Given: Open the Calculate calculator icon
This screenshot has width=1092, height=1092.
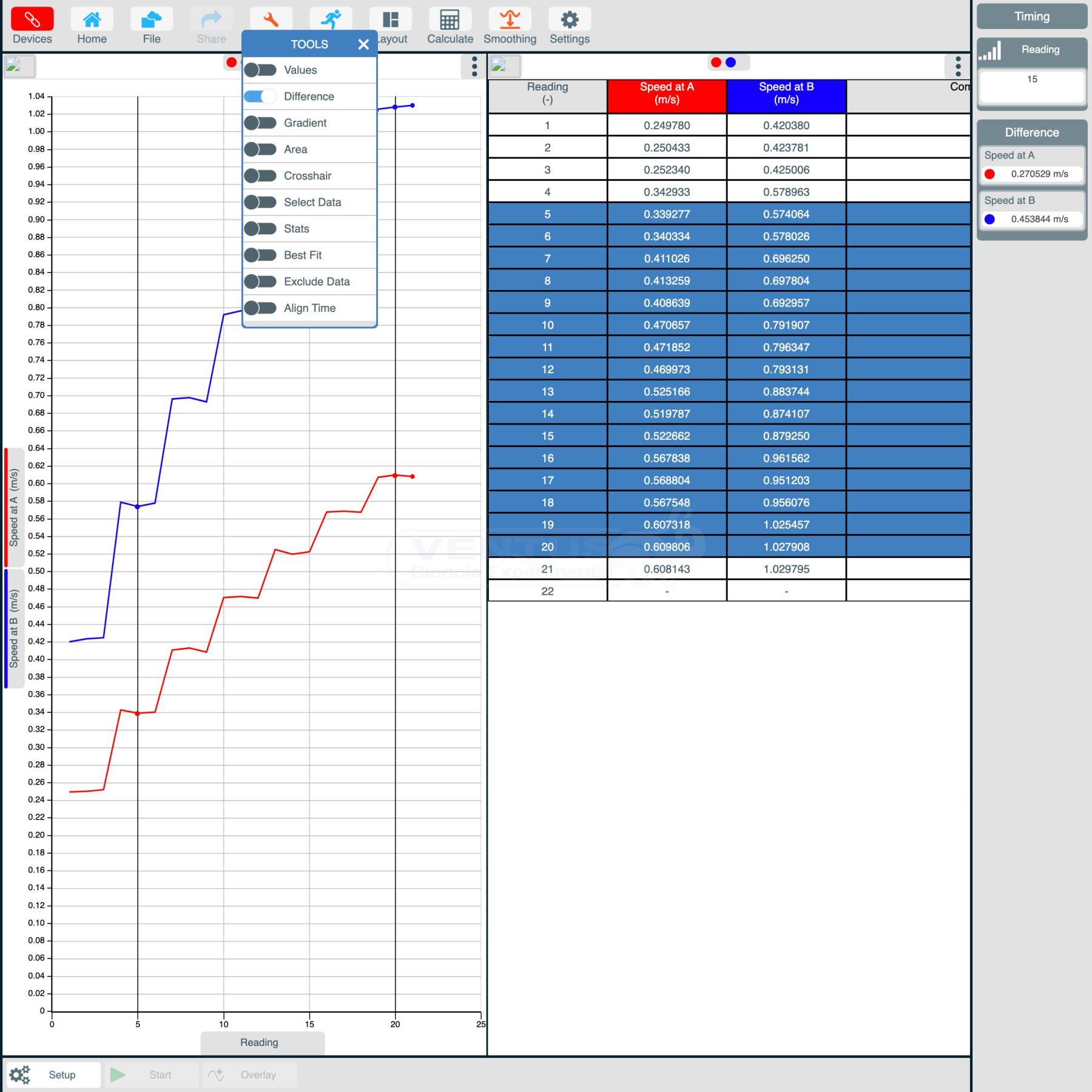Looking at the screenshot, I should point(450,20).
